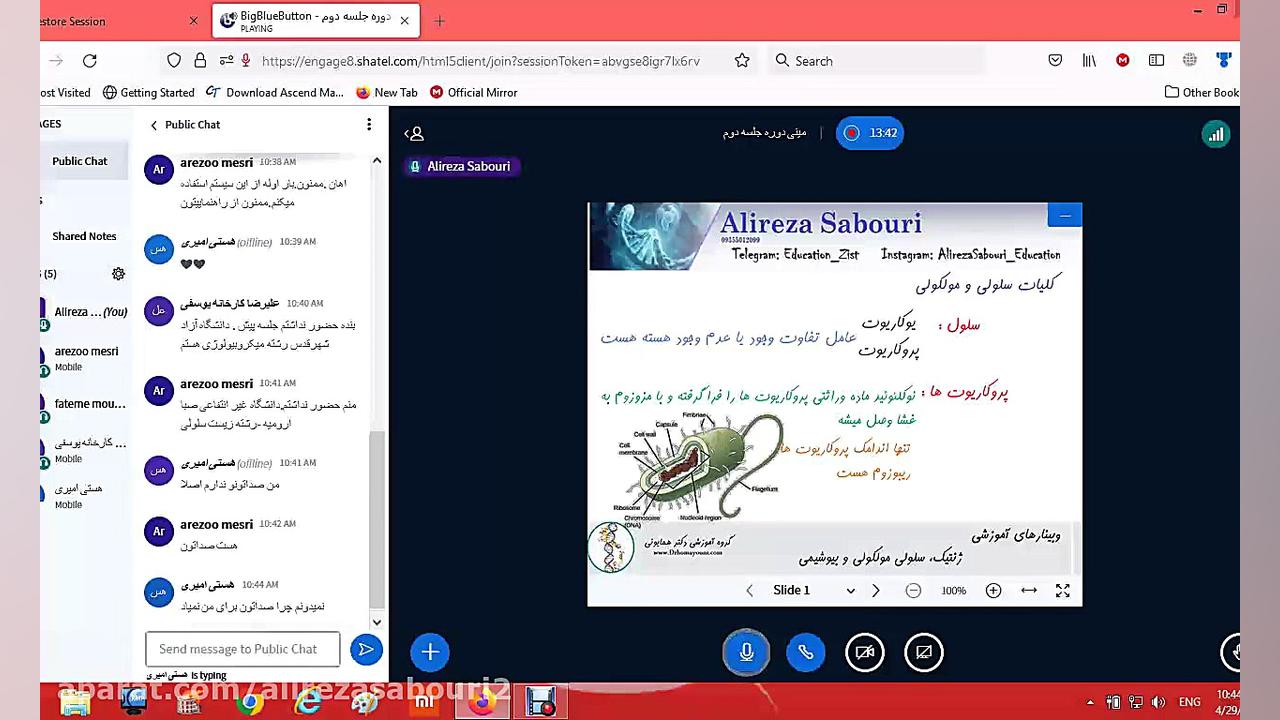Click the leave audio phone button
Screen dimensions: 1280x720
(x=805, y=653)
